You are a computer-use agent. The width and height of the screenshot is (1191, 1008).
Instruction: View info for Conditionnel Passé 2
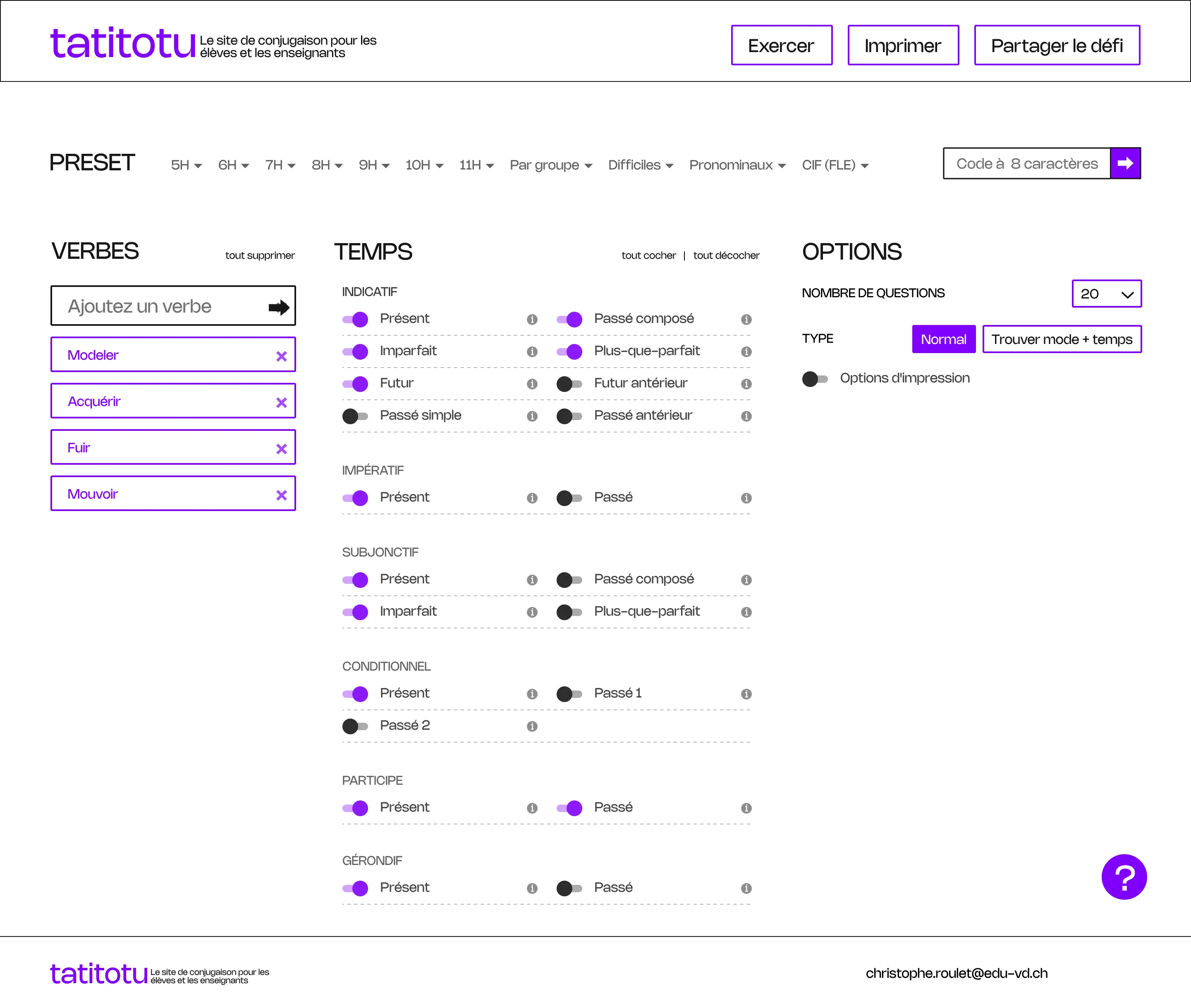coord(532,726)
